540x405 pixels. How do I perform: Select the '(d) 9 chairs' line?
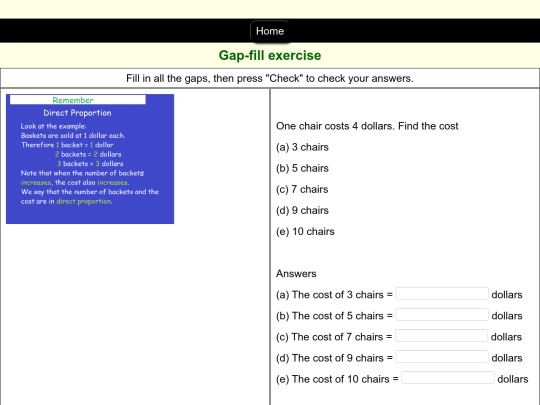(302, 210)
